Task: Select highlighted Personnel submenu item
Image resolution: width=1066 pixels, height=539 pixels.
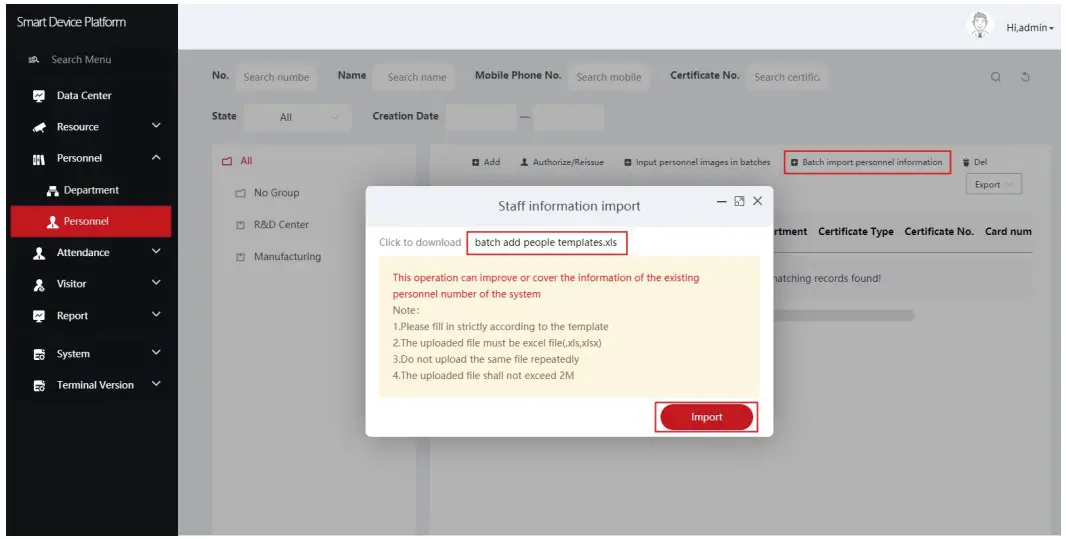Action: click(90, 222)
